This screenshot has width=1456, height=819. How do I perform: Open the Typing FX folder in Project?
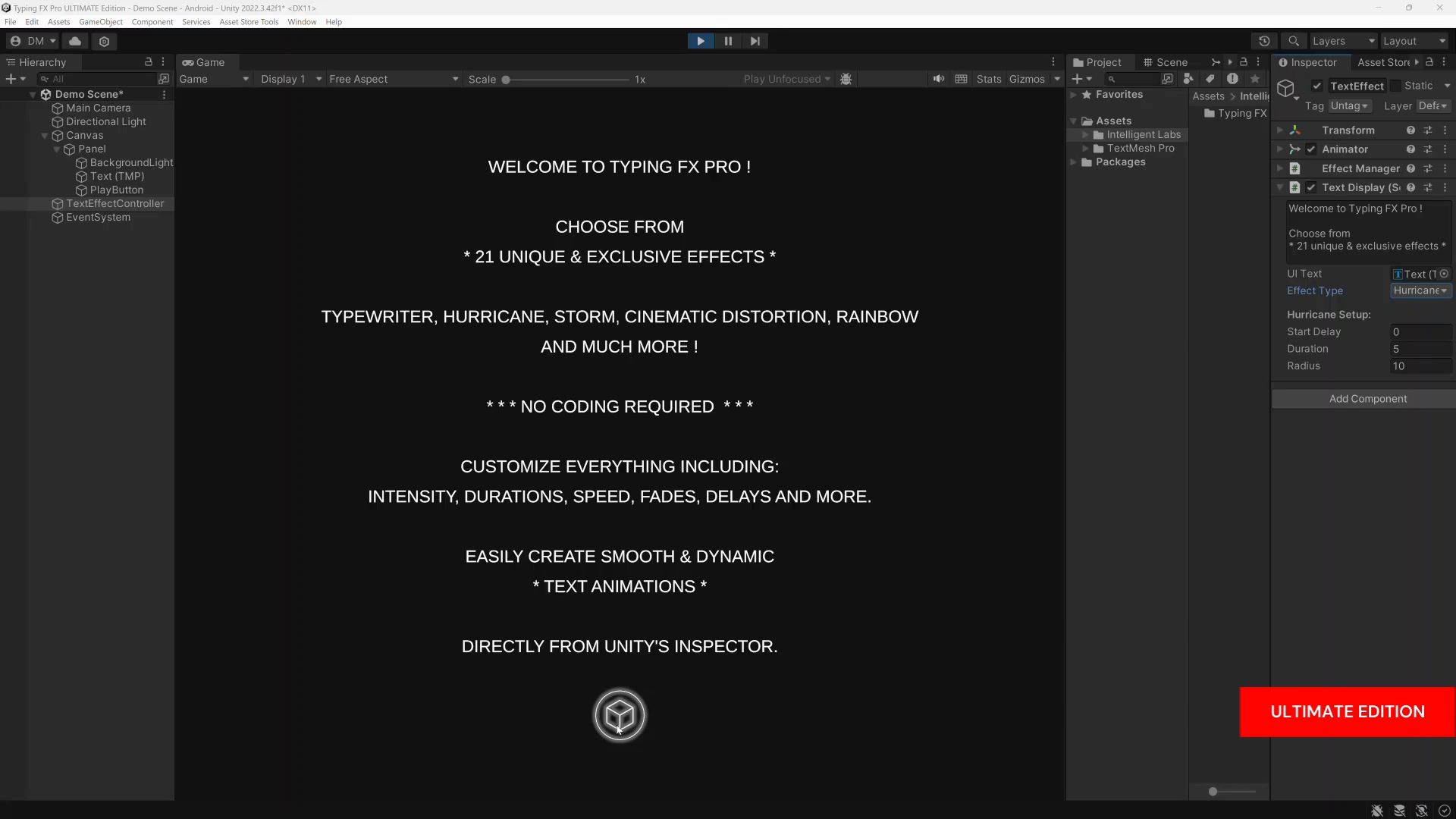[1235, 114]
